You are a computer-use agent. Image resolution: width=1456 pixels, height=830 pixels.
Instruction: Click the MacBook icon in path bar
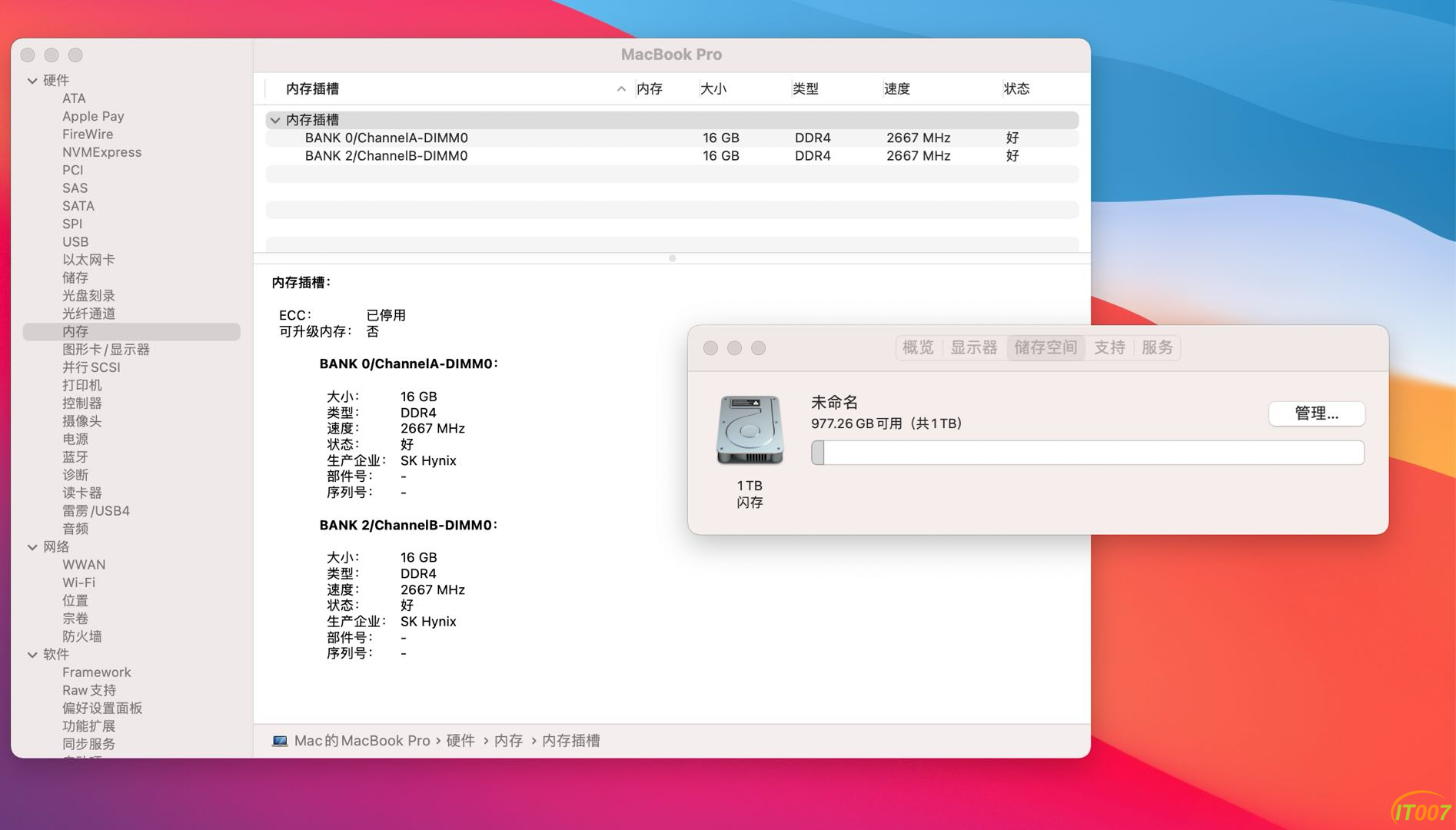click(280, 741)
